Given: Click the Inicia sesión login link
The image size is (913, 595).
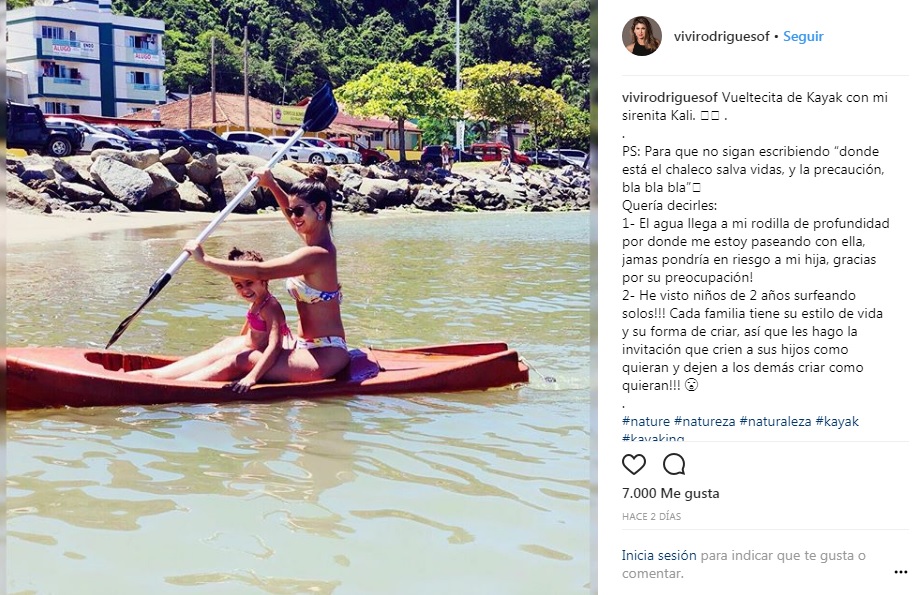Looking at the screenshot, I should [659, 555].
